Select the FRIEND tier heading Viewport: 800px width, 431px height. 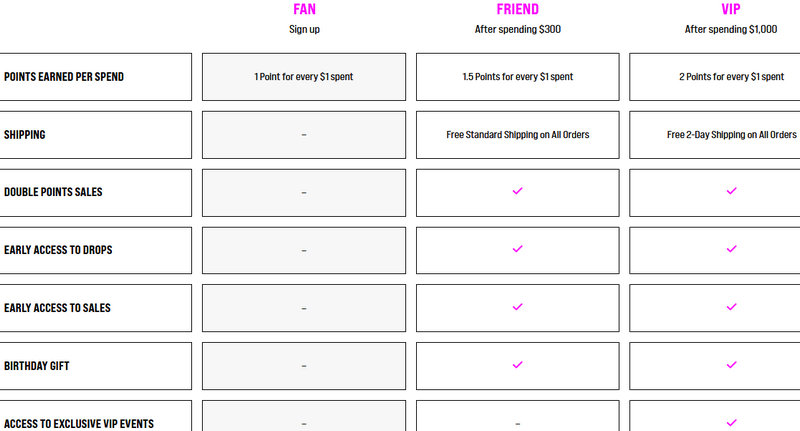tap(517, 9)
